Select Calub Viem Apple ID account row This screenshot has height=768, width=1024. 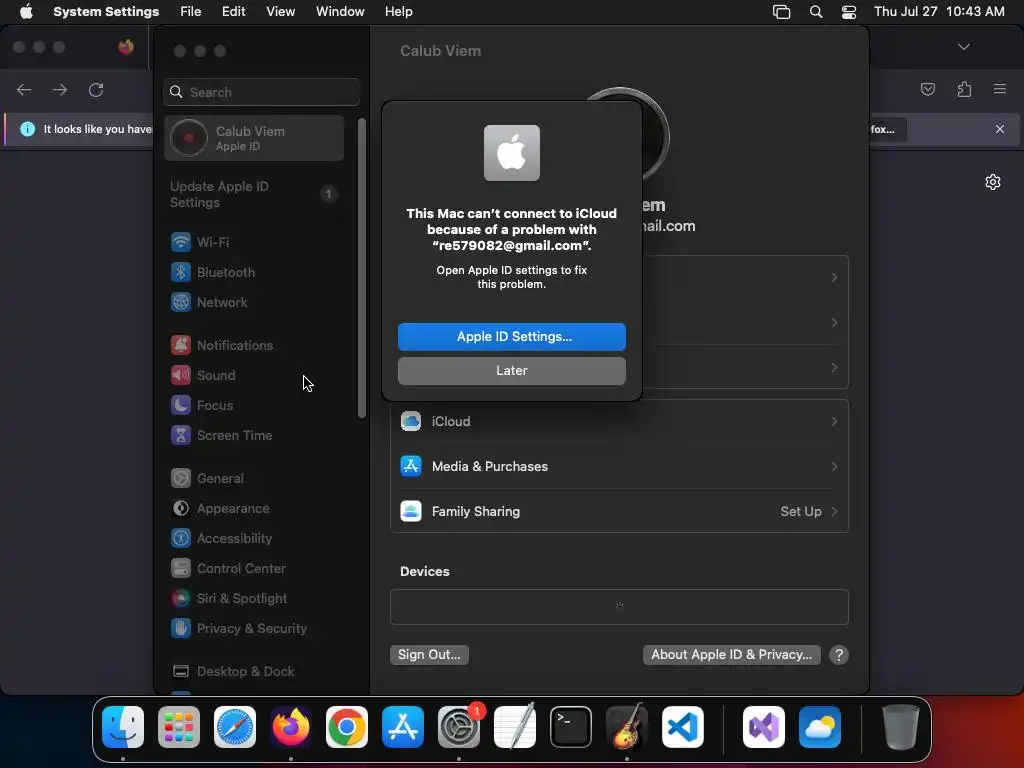pyautogui.click(x=254, y=138)
